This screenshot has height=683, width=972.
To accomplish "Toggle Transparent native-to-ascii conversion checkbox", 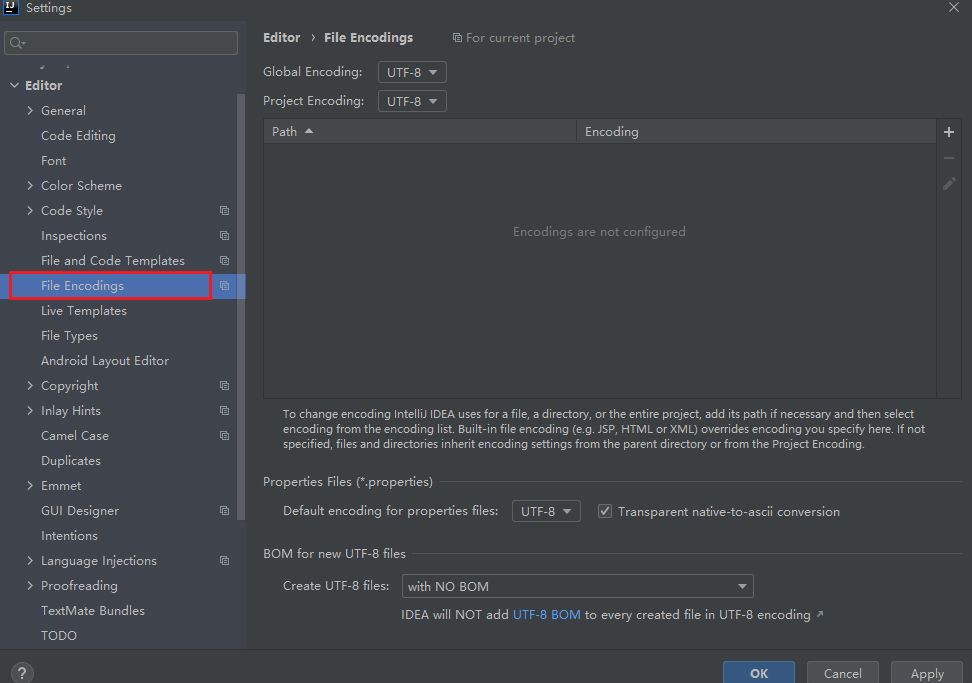I will [604, 511].
